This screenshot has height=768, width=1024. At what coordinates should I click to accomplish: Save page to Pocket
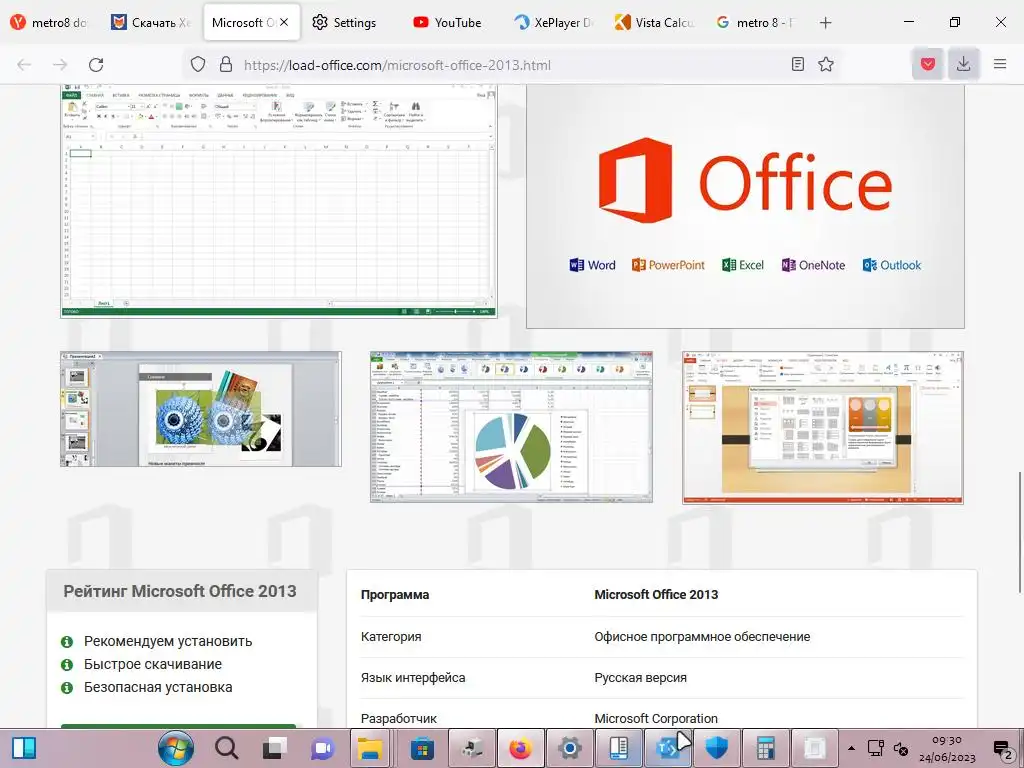(928, 64)
